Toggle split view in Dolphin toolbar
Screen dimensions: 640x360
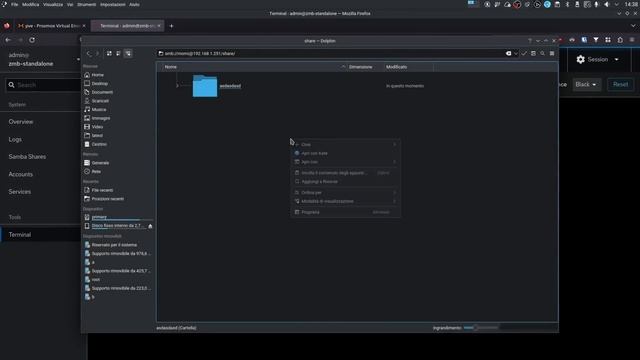point(533,53)
